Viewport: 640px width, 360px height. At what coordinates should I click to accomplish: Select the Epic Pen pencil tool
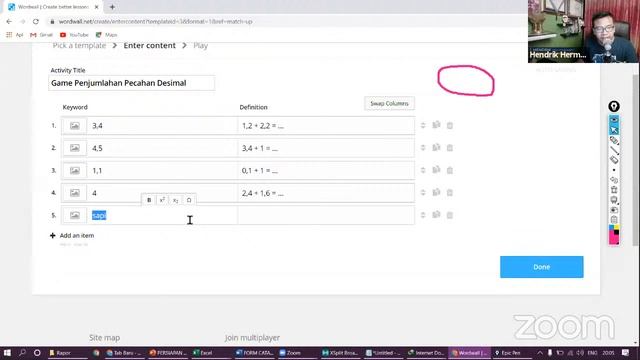pos(614,140)
